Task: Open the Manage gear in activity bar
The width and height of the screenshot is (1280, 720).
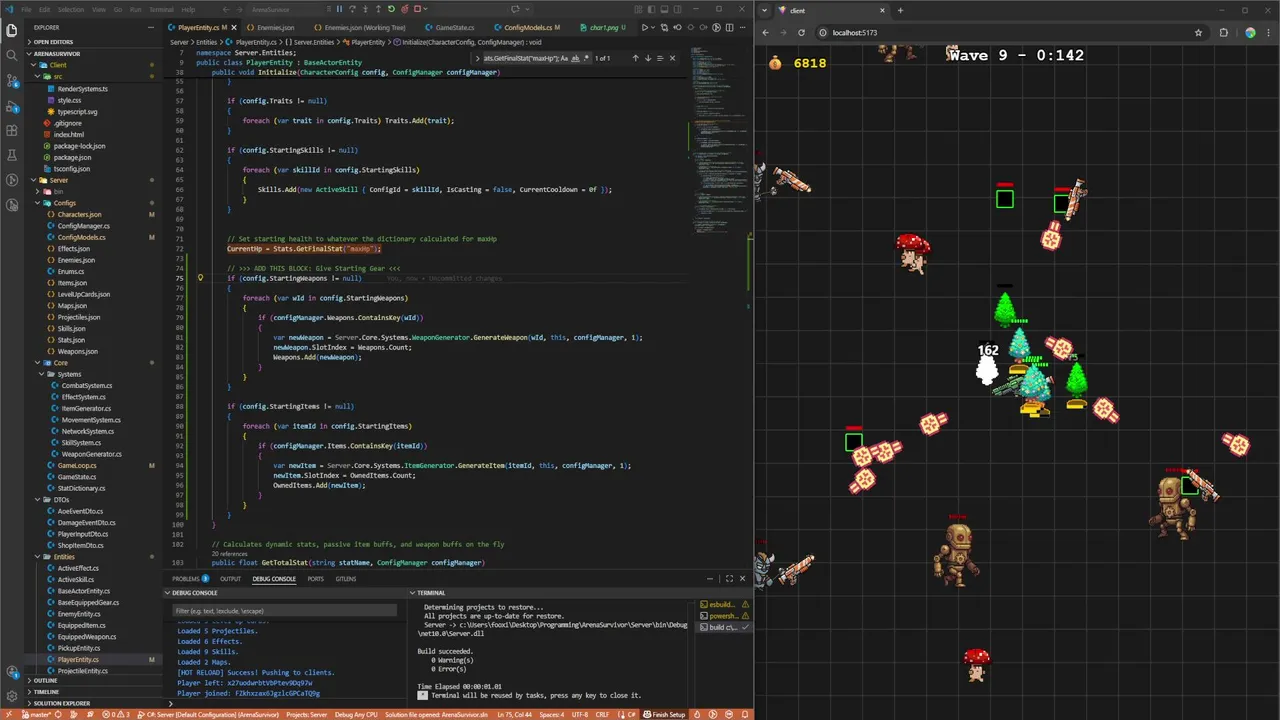Action: 12,696
